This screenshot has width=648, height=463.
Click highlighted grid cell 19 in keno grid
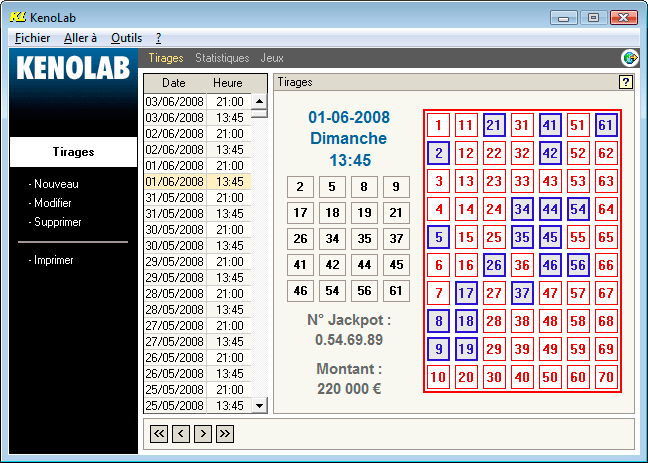tap(466, 349)
